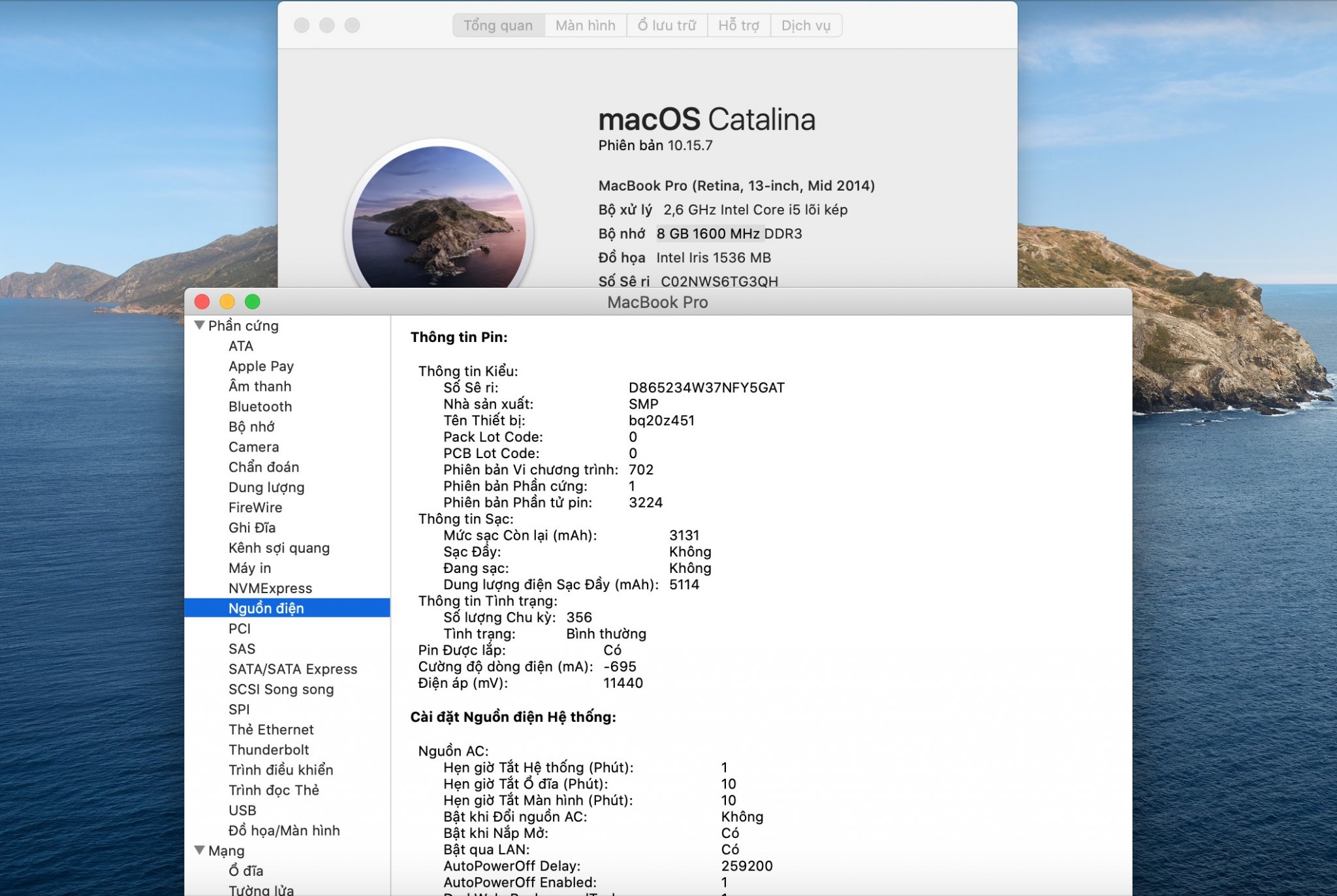Select Đồ họa/Màn hình in the sidebar
The image size is (1337, 896).
pyautogui.click(x=284, y=830)
